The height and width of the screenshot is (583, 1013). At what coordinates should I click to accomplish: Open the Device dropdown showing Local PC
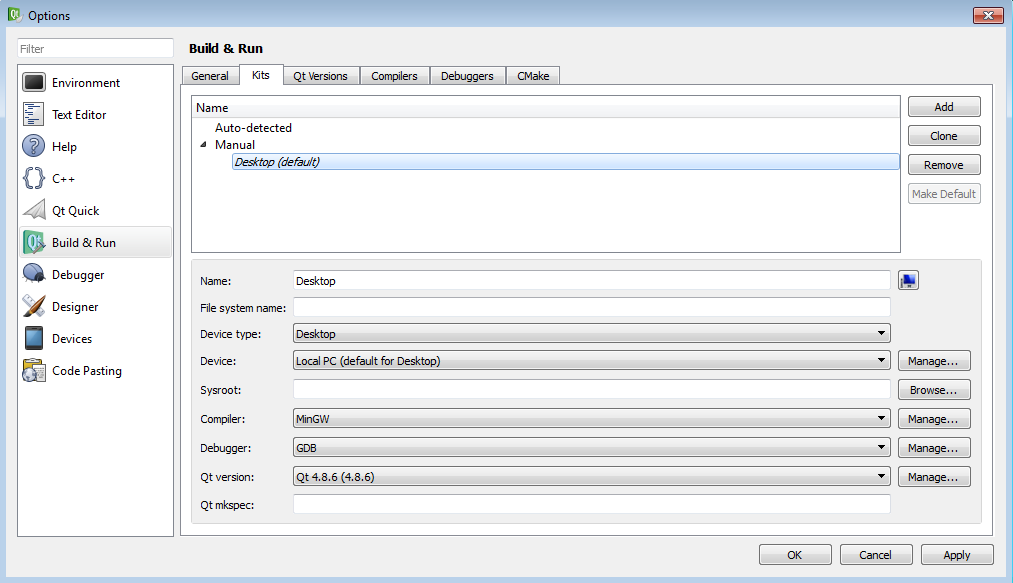(x=592, y=361)
